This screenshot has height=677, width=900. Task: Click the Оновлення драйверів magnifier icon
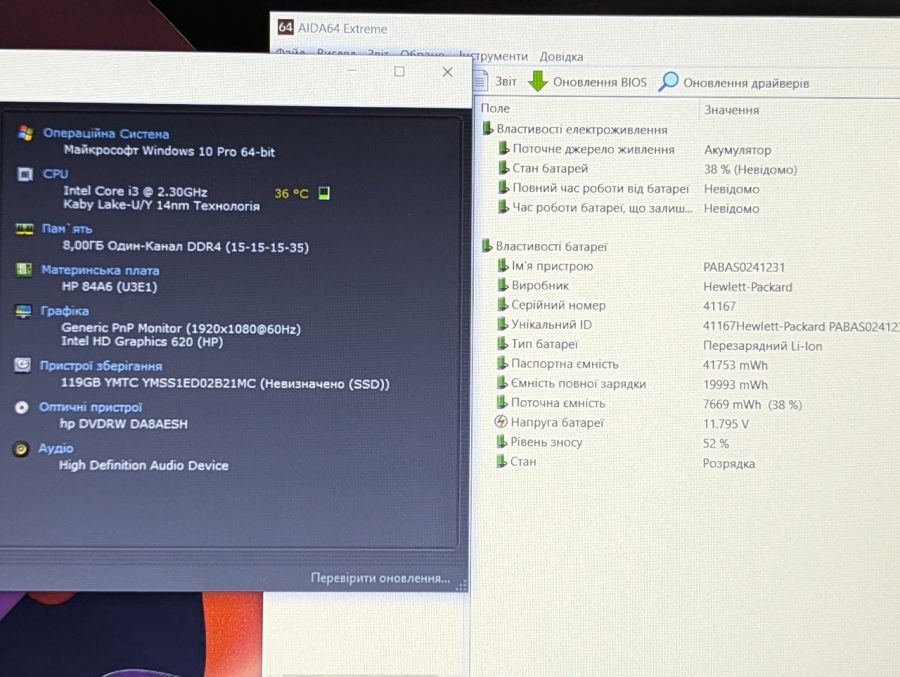(668, 82)
